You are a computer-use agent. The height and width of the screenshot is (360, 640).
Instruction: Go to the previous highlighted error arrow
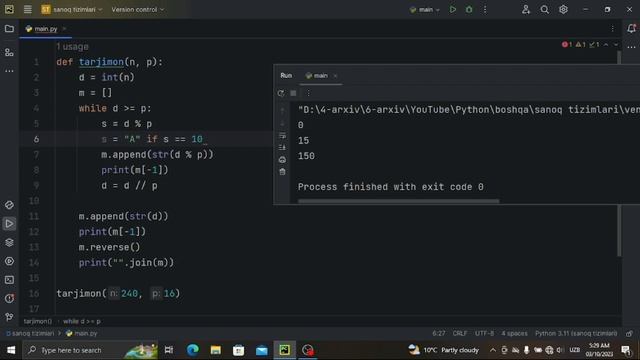click(606, 44)
